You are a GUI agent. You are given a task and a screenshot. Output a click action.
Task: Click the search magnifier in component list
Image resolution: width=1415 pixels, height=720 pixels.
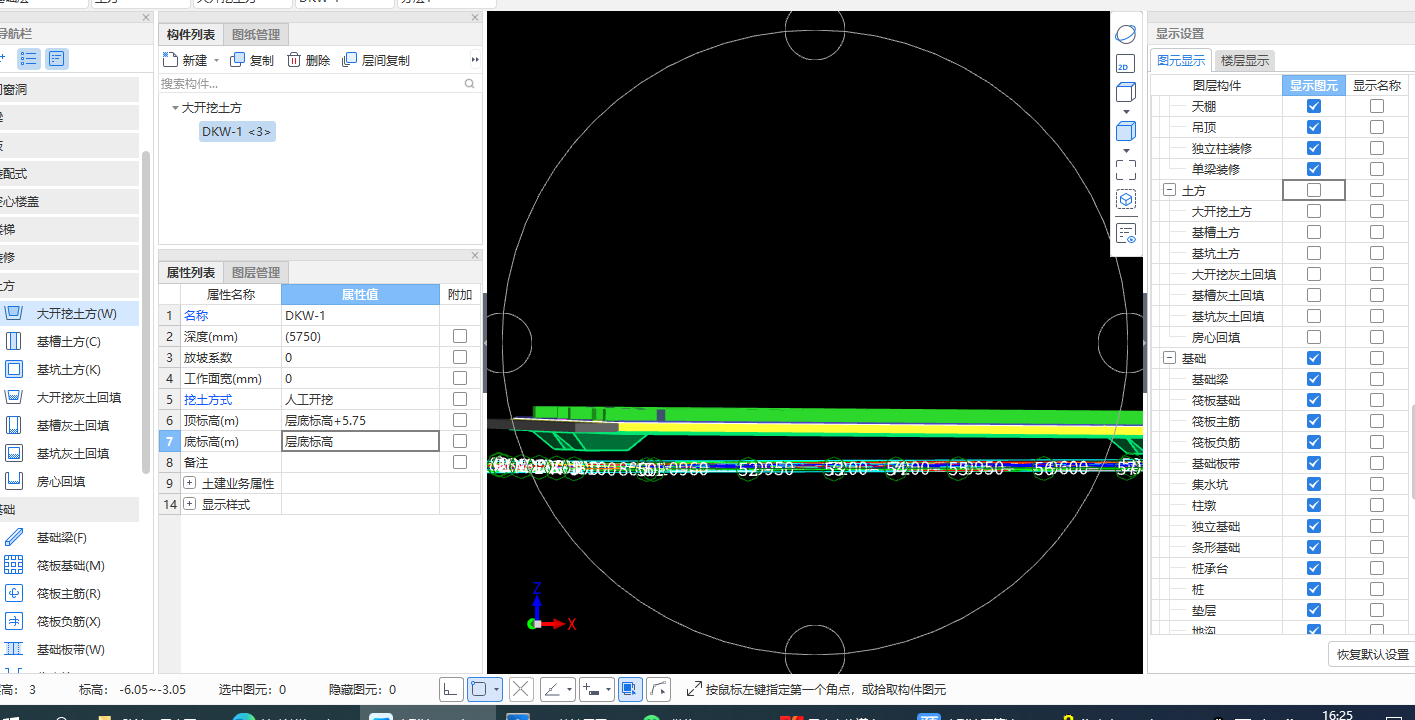(x=470, y=84)
